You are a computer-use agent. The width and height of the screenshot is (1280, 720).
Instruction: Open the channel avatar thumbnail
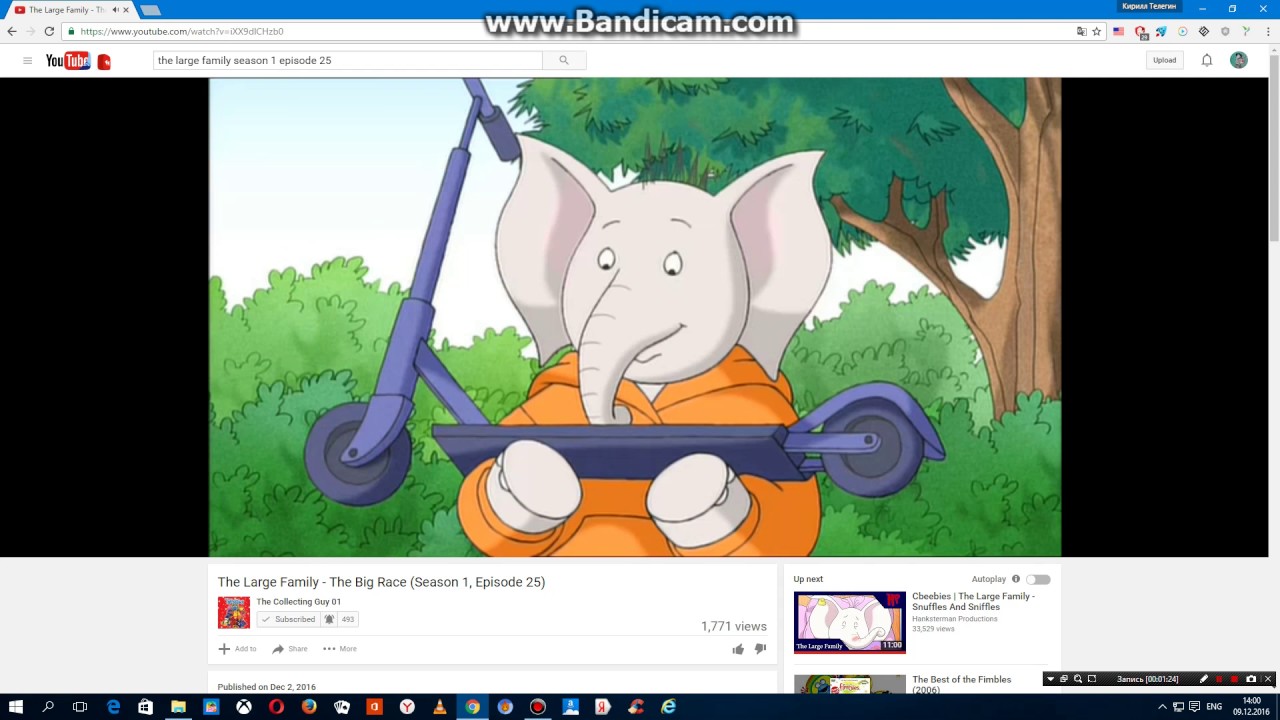[234, 612]
